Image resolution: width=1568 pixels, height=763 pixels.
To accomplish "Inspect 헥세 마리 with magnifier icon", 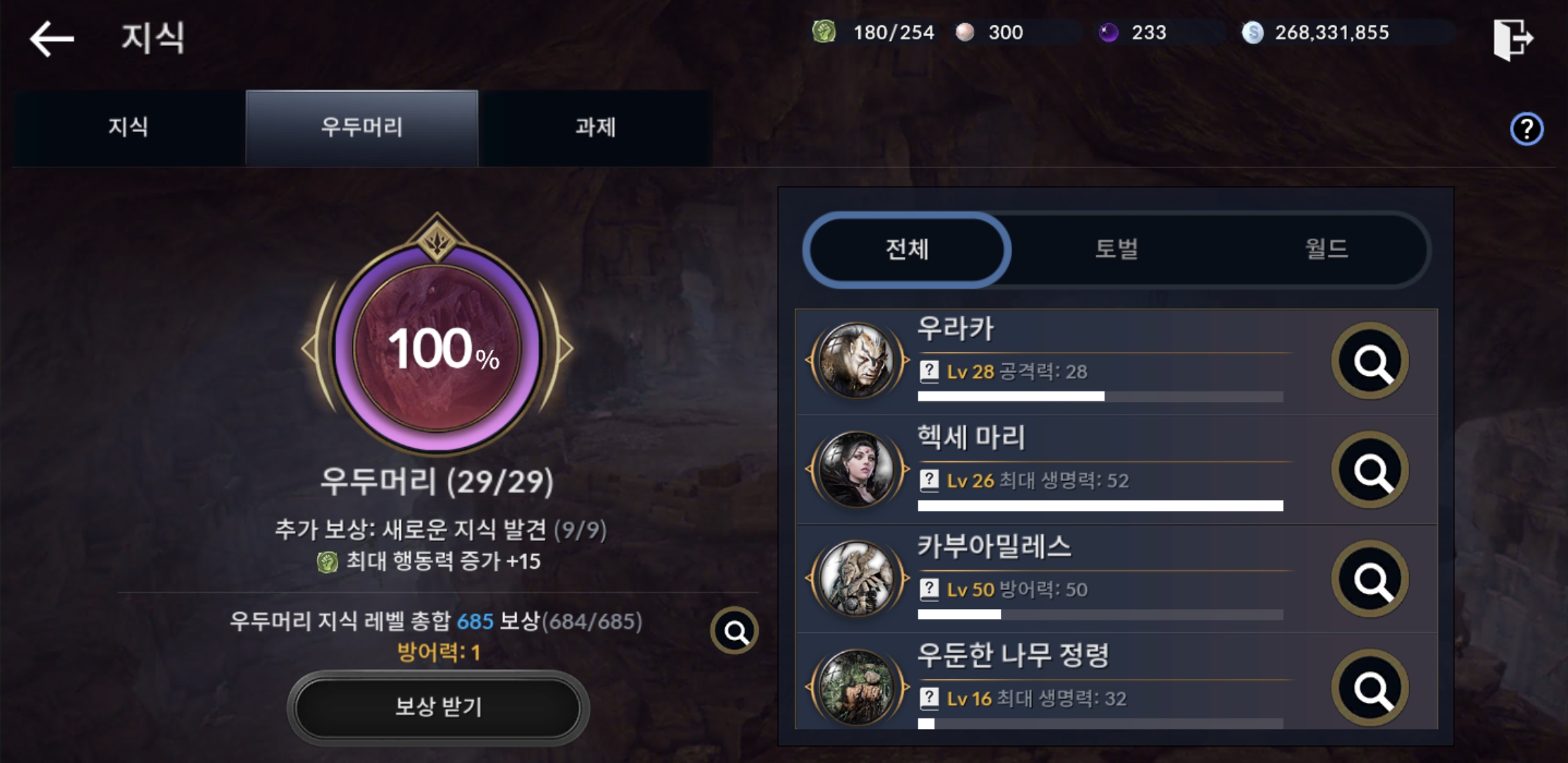I will click(x=1370, y=470).
